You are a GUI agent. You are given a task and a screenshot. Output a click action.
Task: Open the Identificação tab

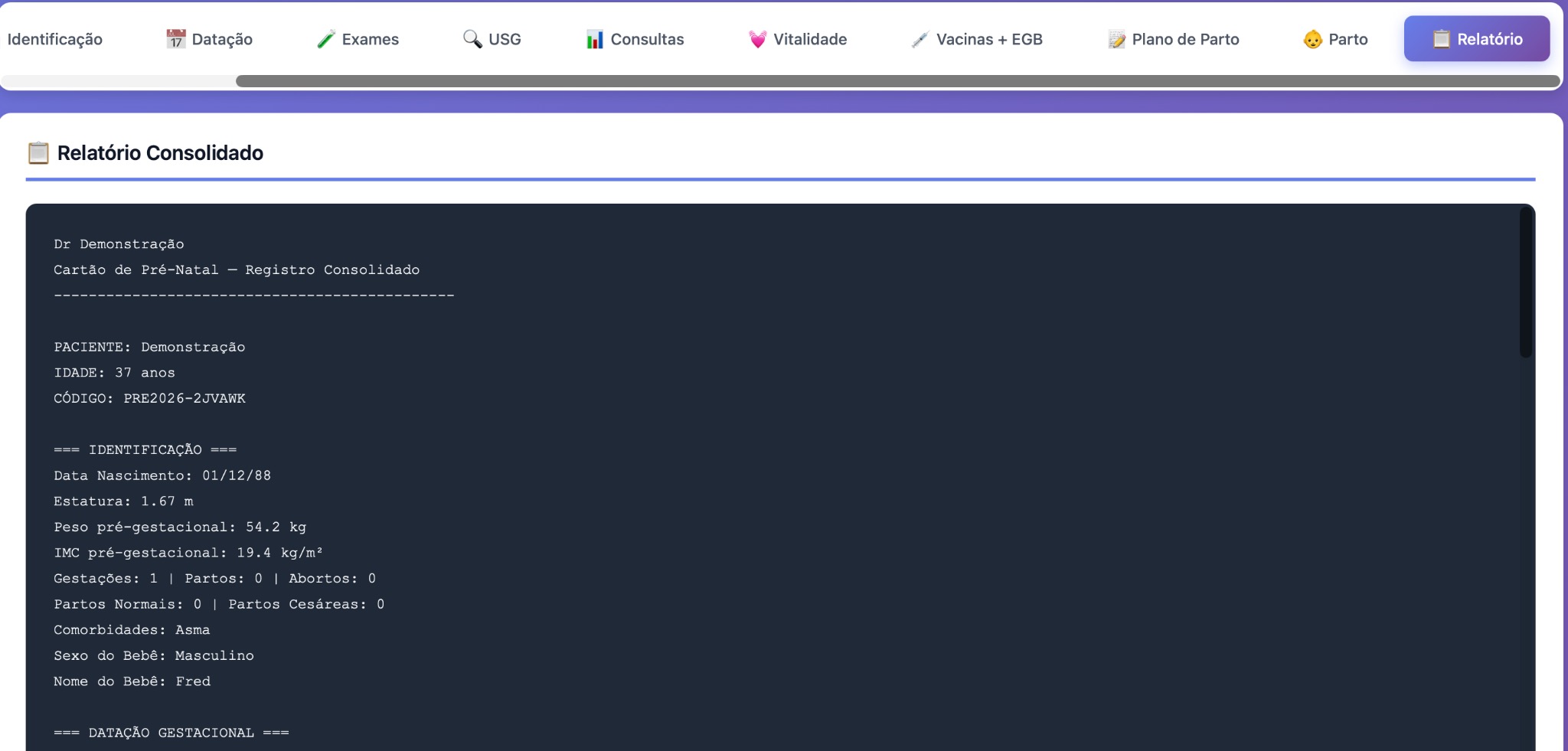click(55, 39)
